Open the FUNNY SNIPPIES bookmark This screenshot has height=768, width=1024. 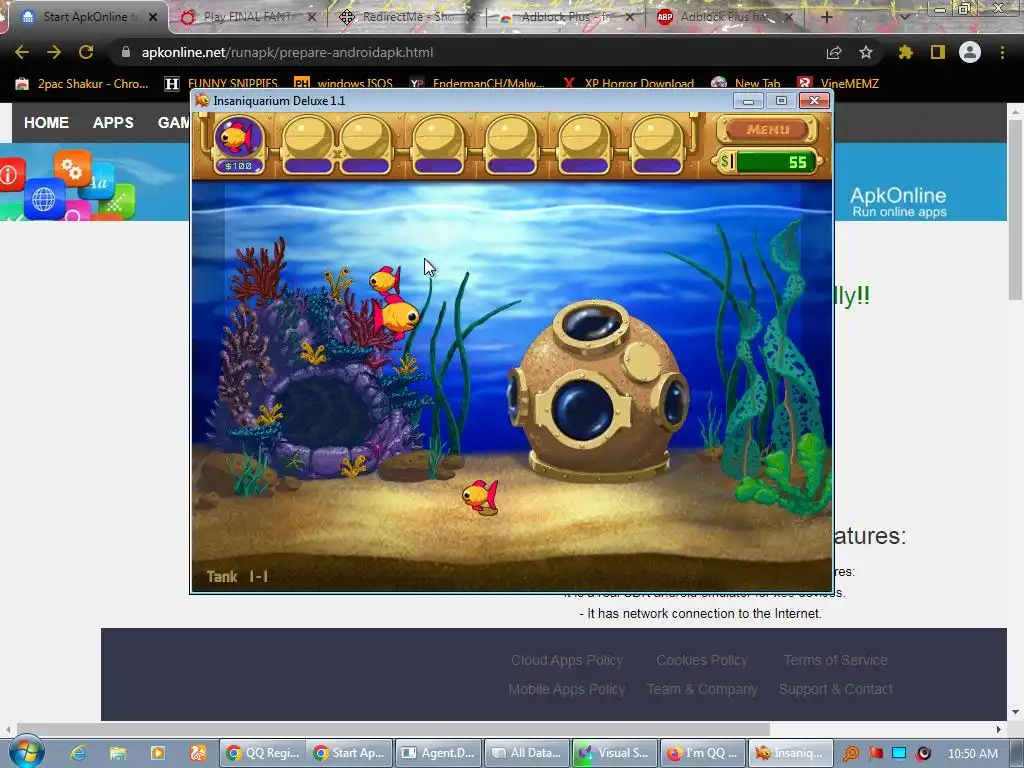221,84
